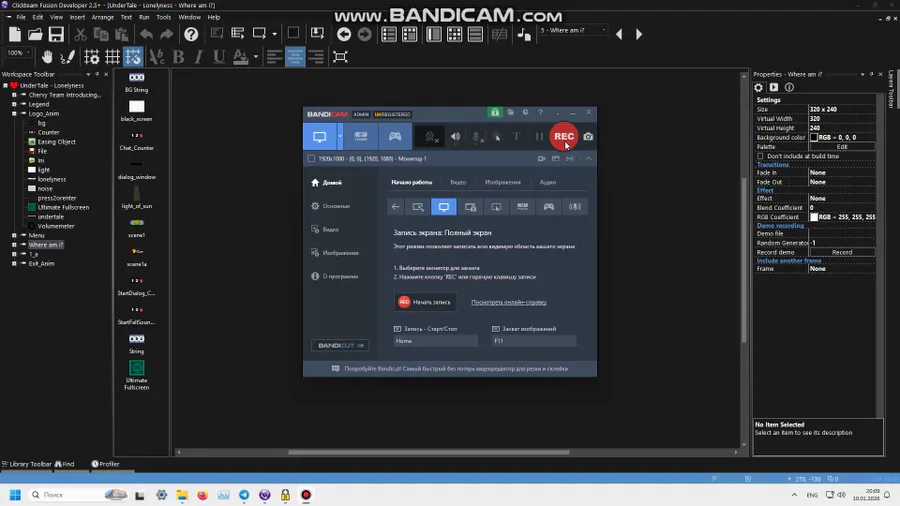Take a screenshot with Bandicam camera icon
Viewport: 900px width, 506px height.
click(x=588, y=137)
